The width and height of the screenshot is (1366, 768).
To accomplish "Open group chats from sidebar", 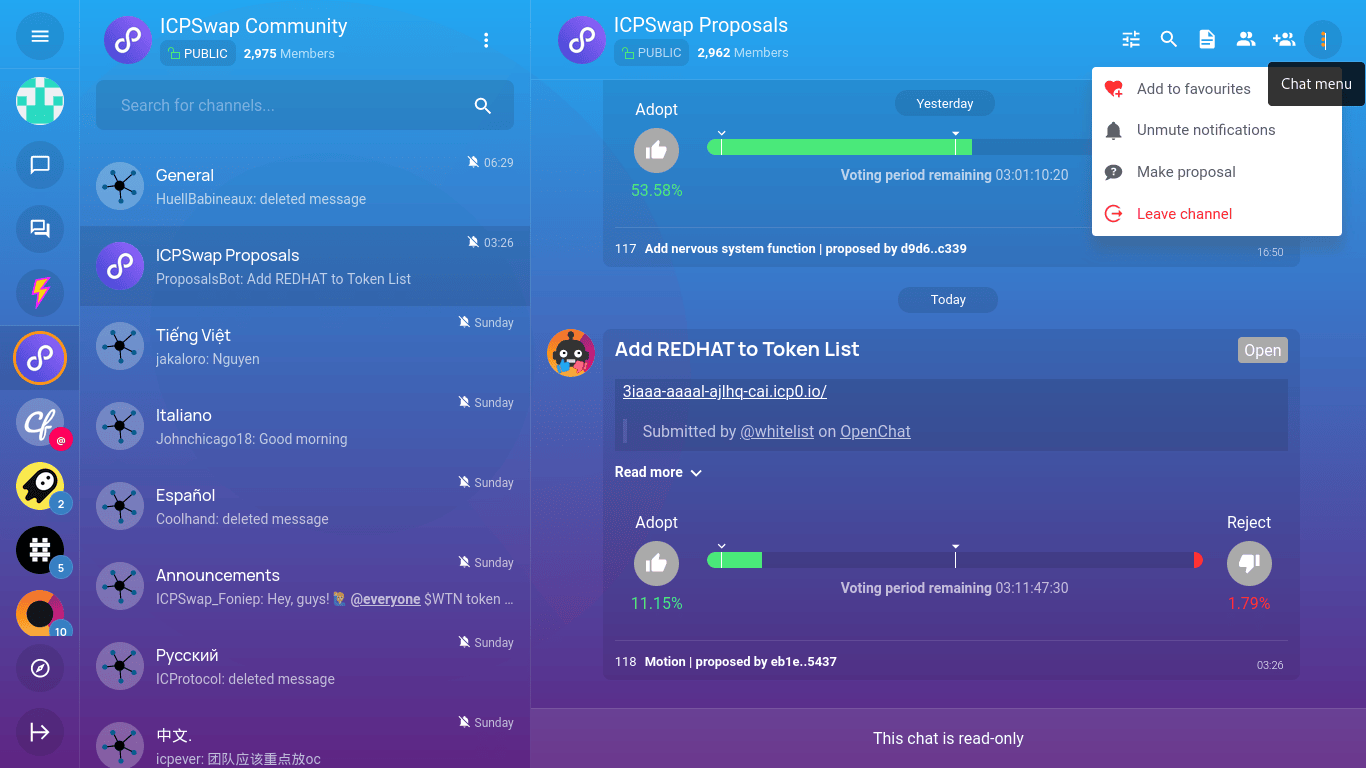I will (x=40, y=229).
